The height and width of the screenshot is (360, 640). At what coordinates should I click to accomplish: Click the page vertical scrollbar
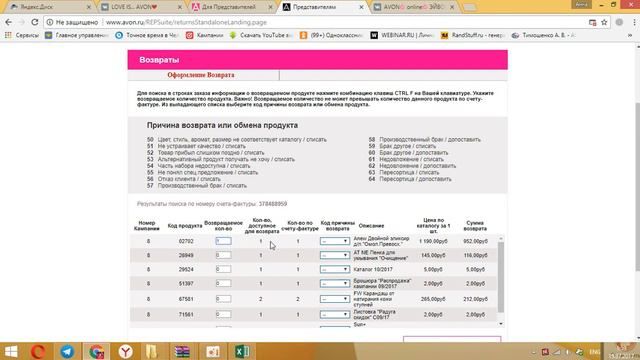(x=637, y=186)
